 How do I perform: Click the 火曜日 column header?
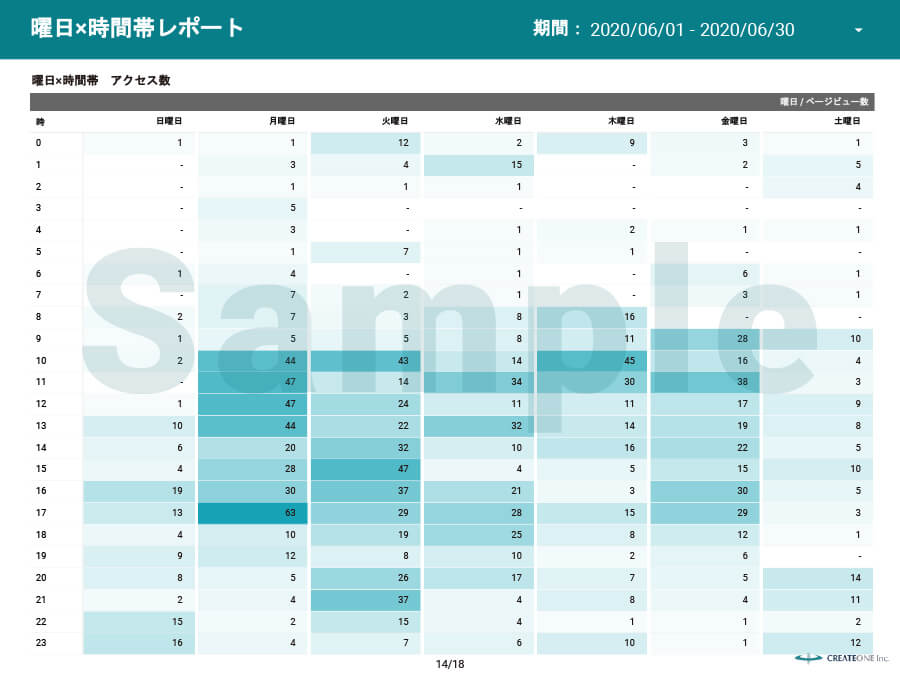393,120
